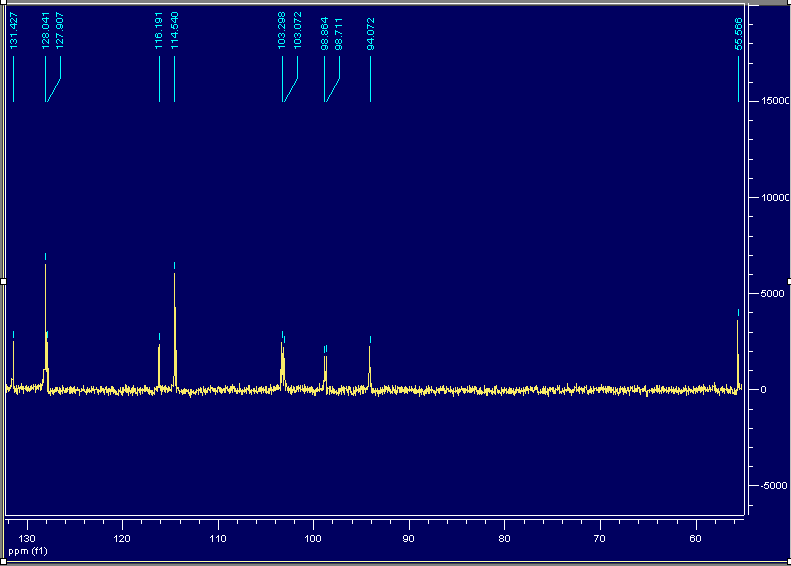Viewport: 791px width, 566px height.
Task: Select the 128.041 peak label
Action: pyautogui.click(x=45, y=31)
